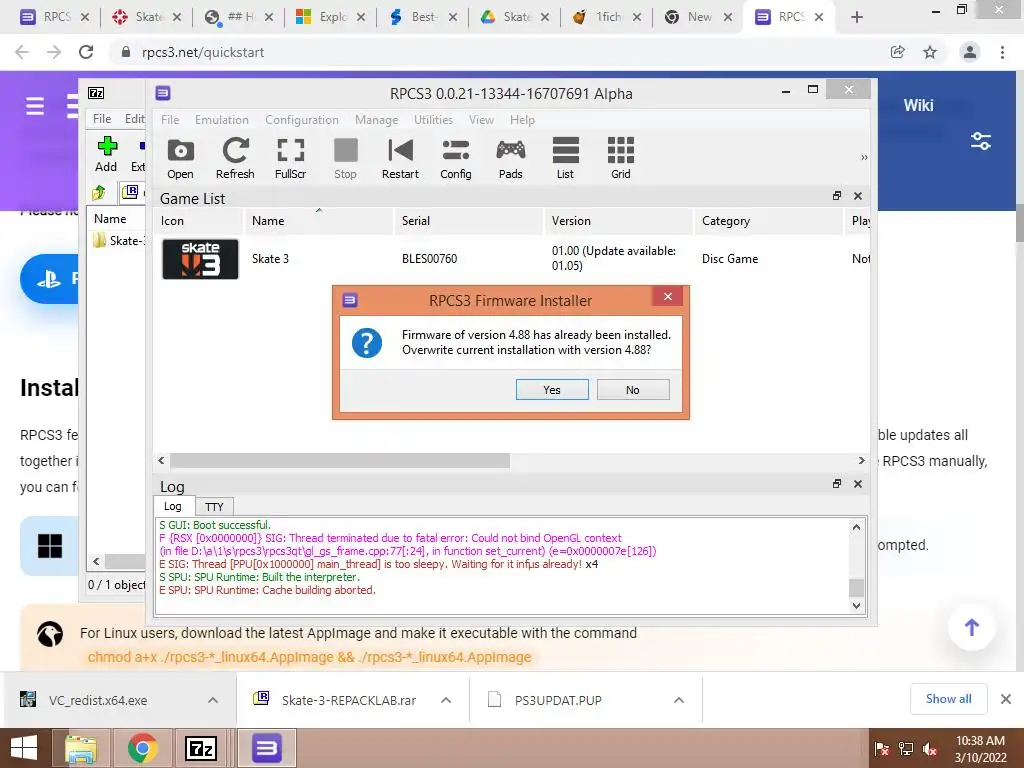The height and width of the screenshot is (768, 1024).
Task: Open File Explorer from the taskbar
Action: [x=81, y=748]
